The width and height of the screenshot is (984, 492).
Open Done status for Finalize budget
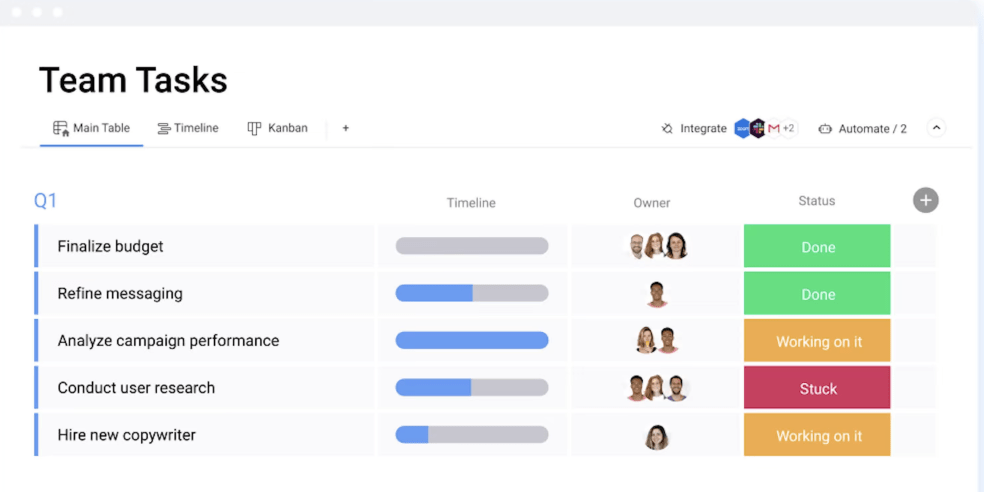[x=817, y=247]
